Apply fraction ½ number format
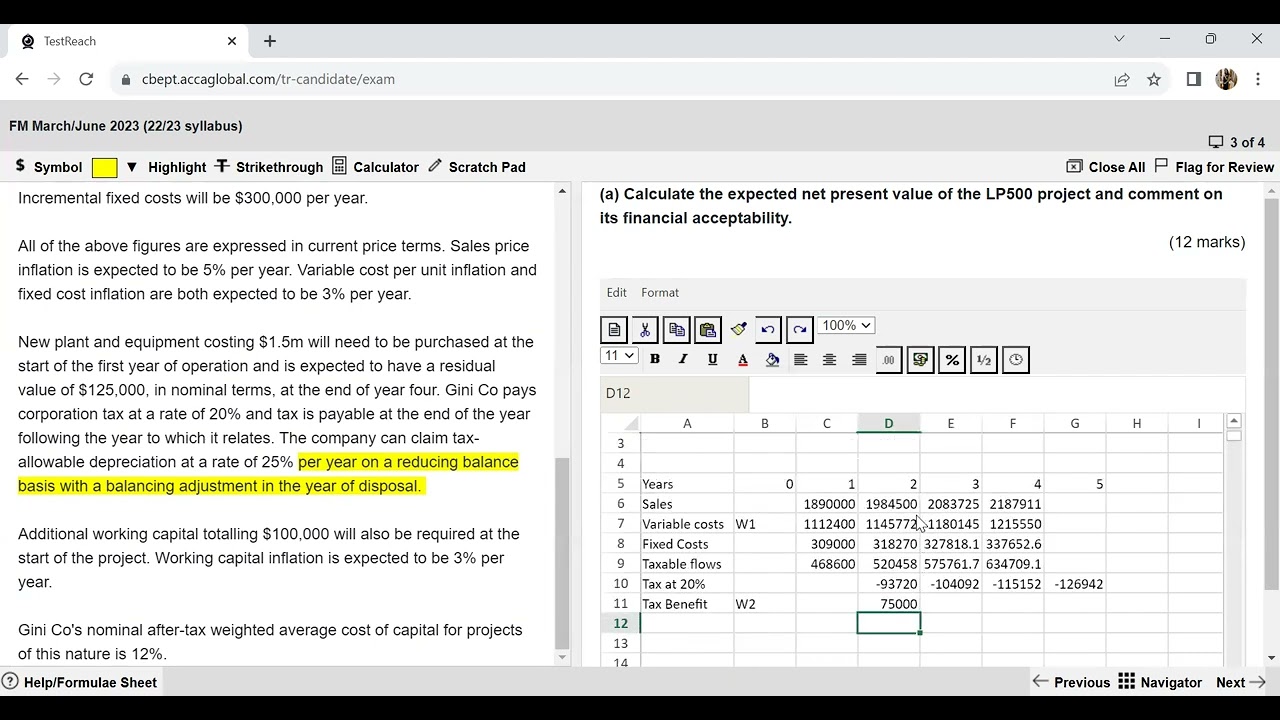 click(x=984, y=360)
